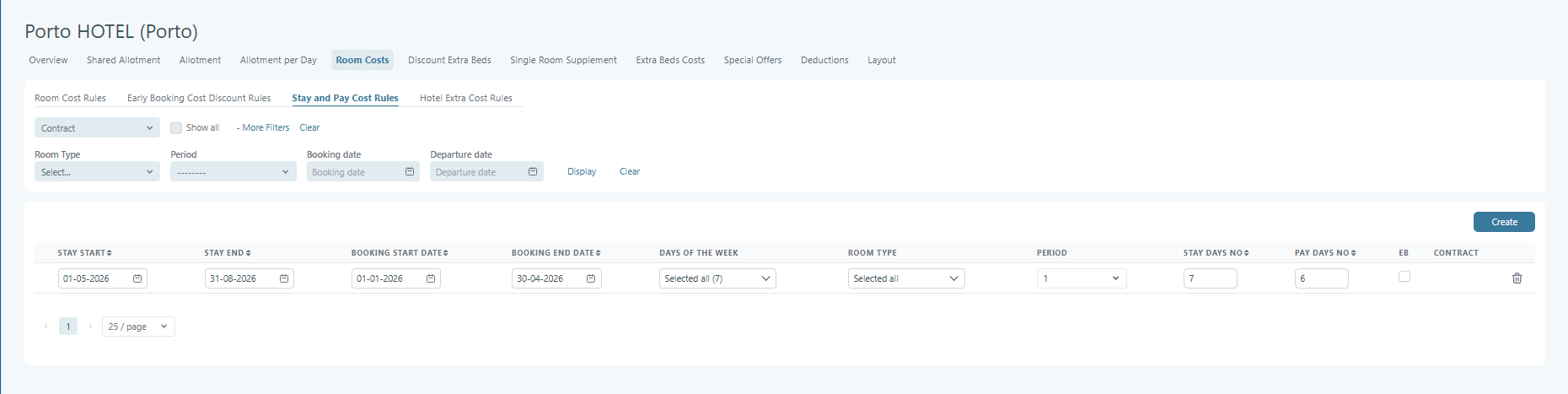Switch to the Special Offers tab

click(x=752, y=60)
